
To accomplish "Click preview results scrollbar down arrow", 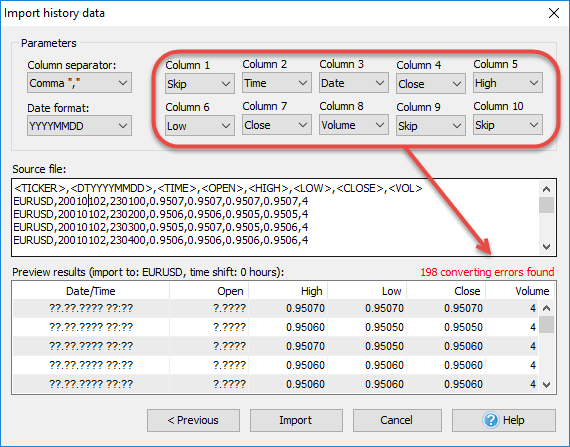I will (546, 384).
